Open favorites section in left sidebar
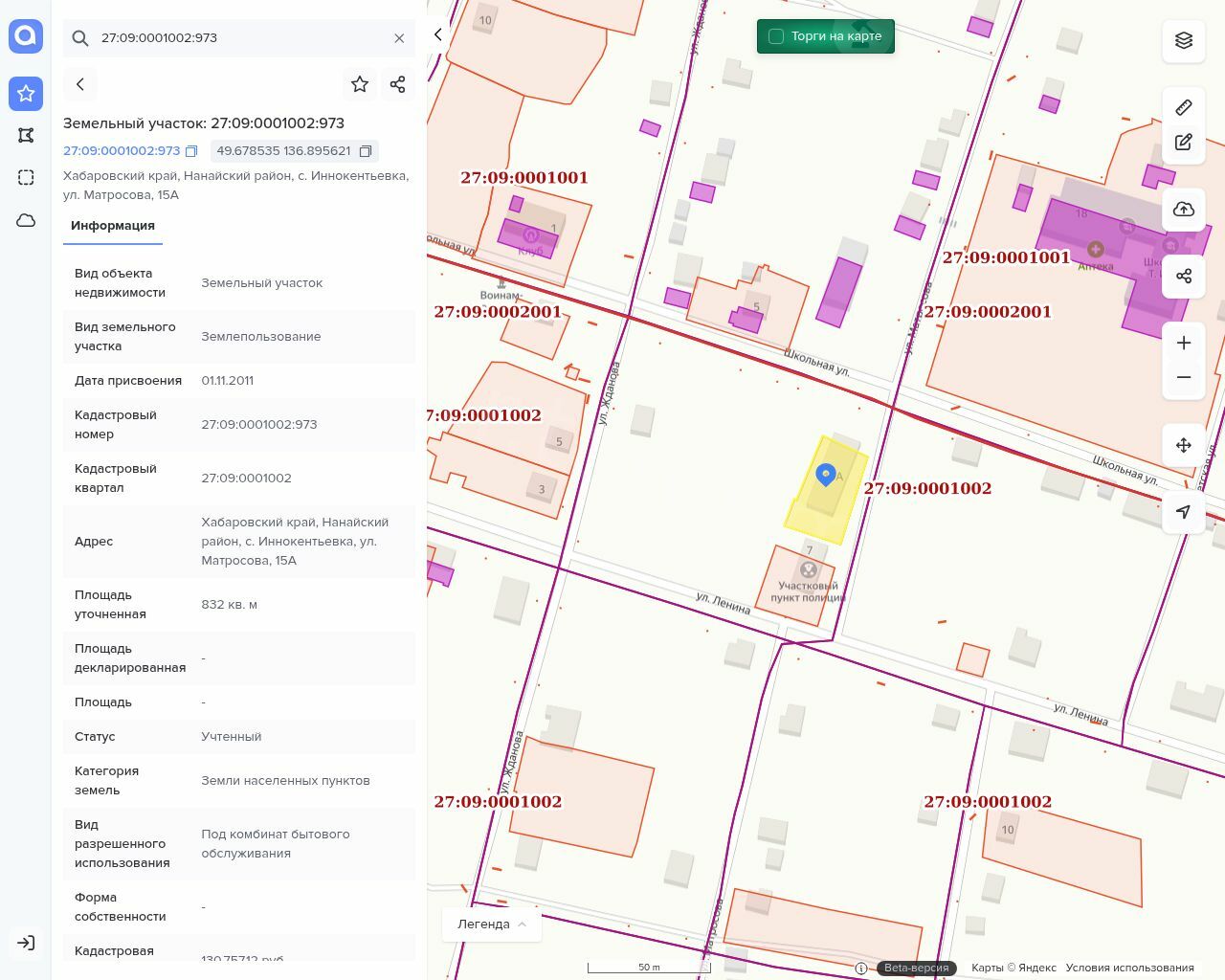Image resolution: width=1225 pixels, height=980 pixels. [x=26, y=93]
